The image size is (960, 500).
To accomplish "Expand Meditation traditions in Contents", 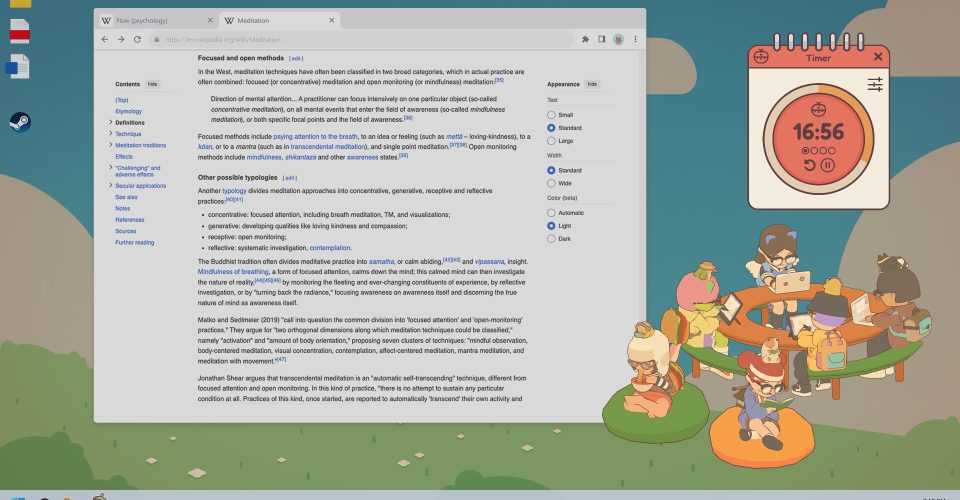I will tap(111, 145).
